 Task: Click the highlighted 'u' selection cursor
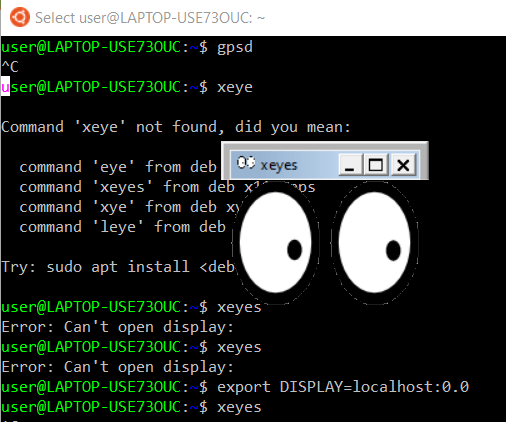tap(5, 86)
